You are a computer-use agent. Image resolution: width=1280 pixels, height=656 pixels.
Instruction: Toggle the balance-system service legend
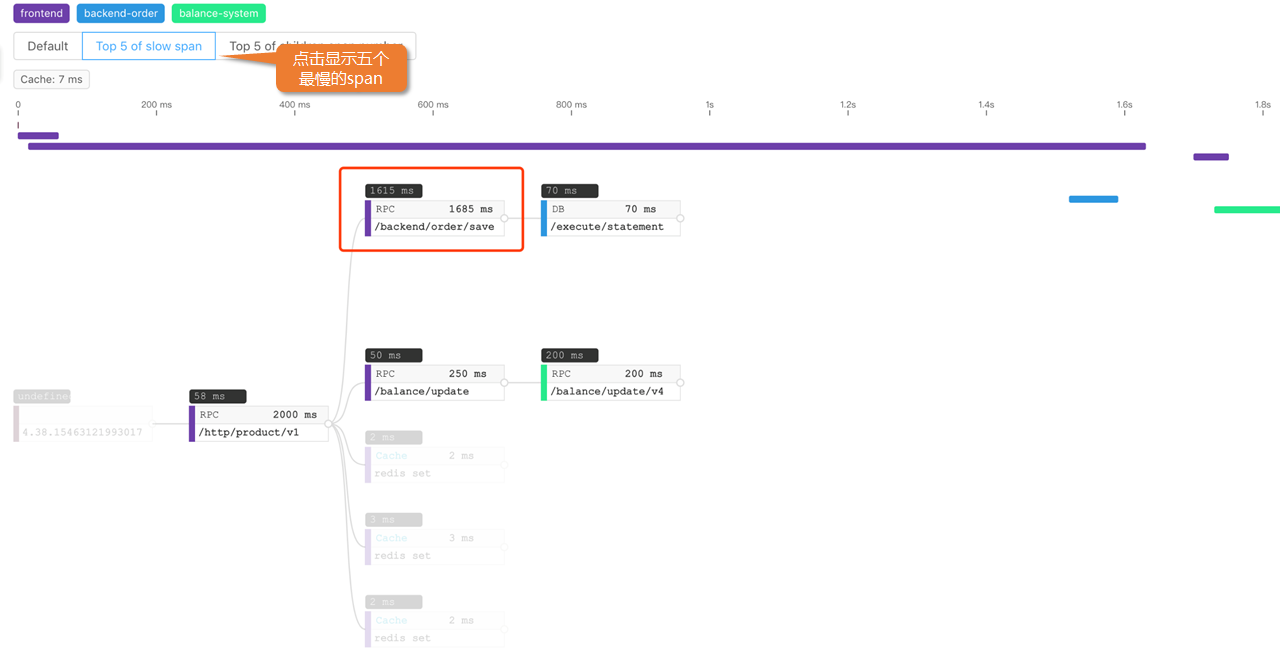218,13
